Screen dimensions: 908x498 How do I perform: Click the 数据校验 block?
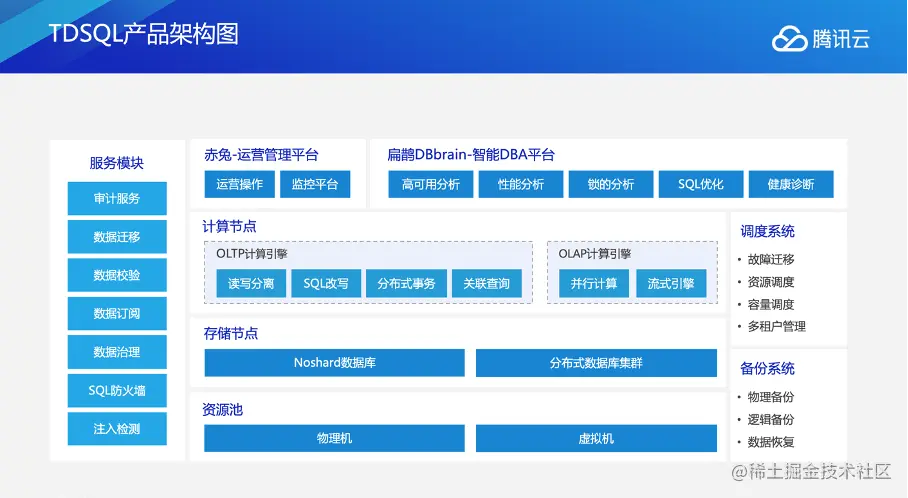coord(117,275)
